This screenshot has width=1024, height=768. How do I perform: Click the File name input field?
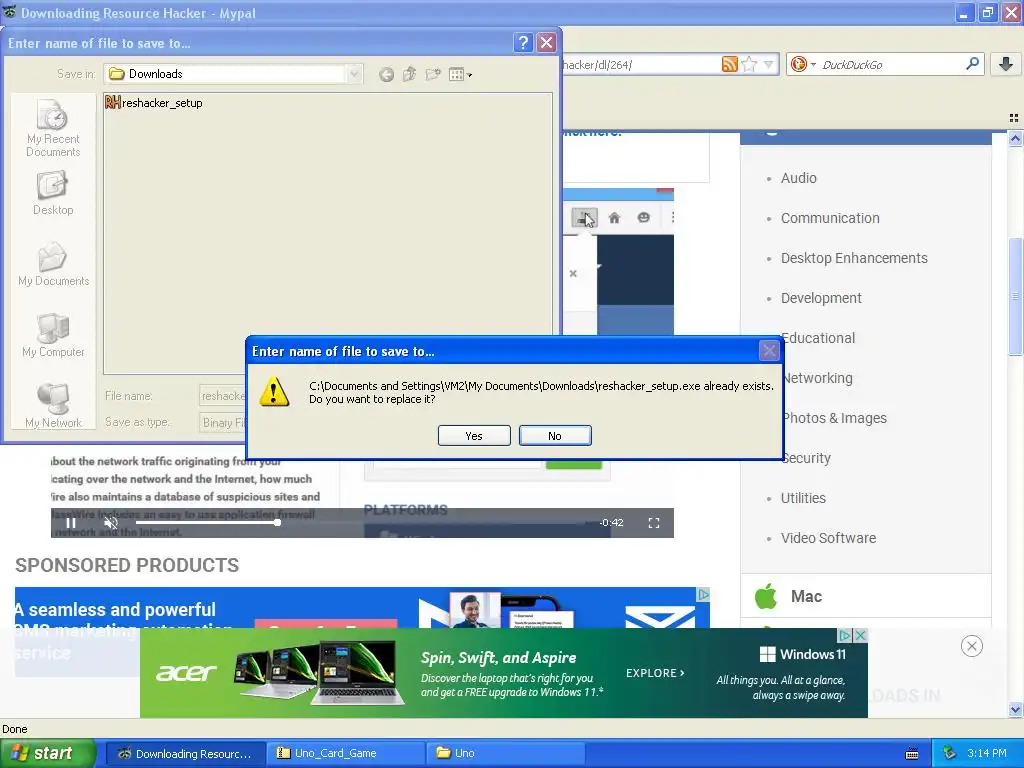tap(223, 396)
